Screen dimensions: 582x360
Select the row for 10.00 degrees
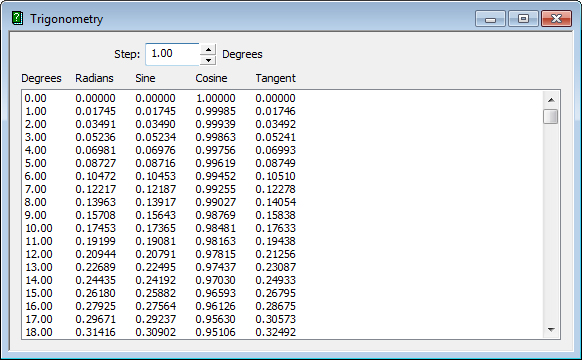[x=282, y=228]
